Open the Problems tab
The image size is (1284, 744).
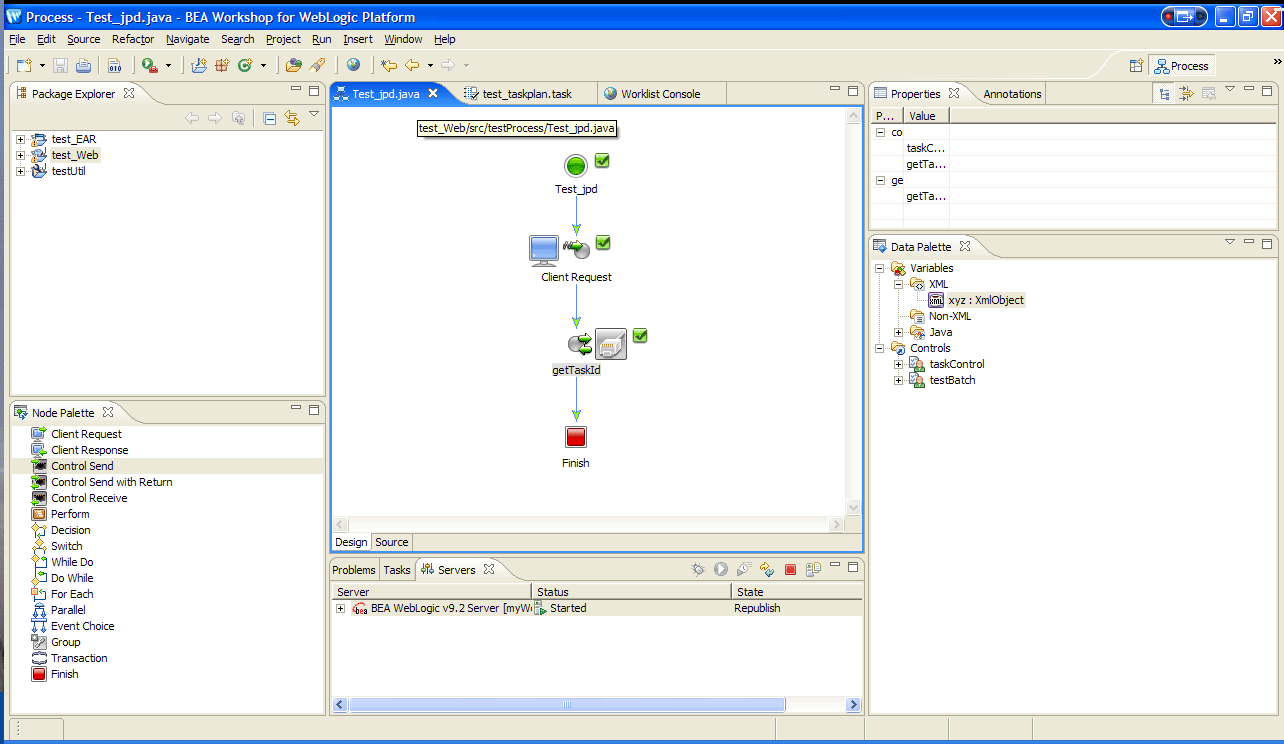(354, 570)
